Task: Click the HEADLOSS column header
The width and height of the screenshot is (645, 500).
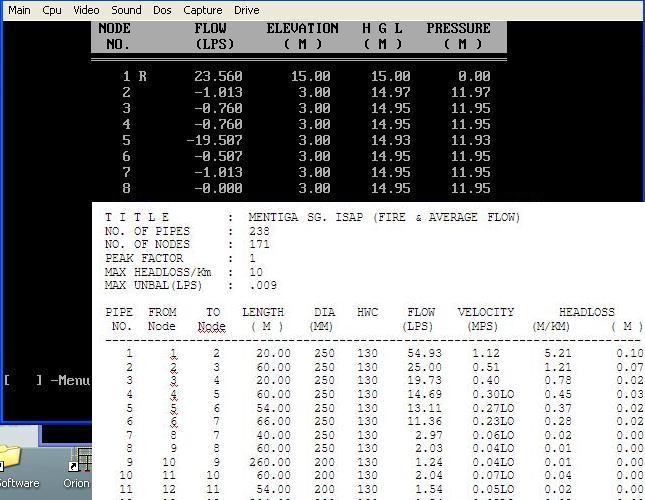Action: pyautogui.click(x=586, y=312)
